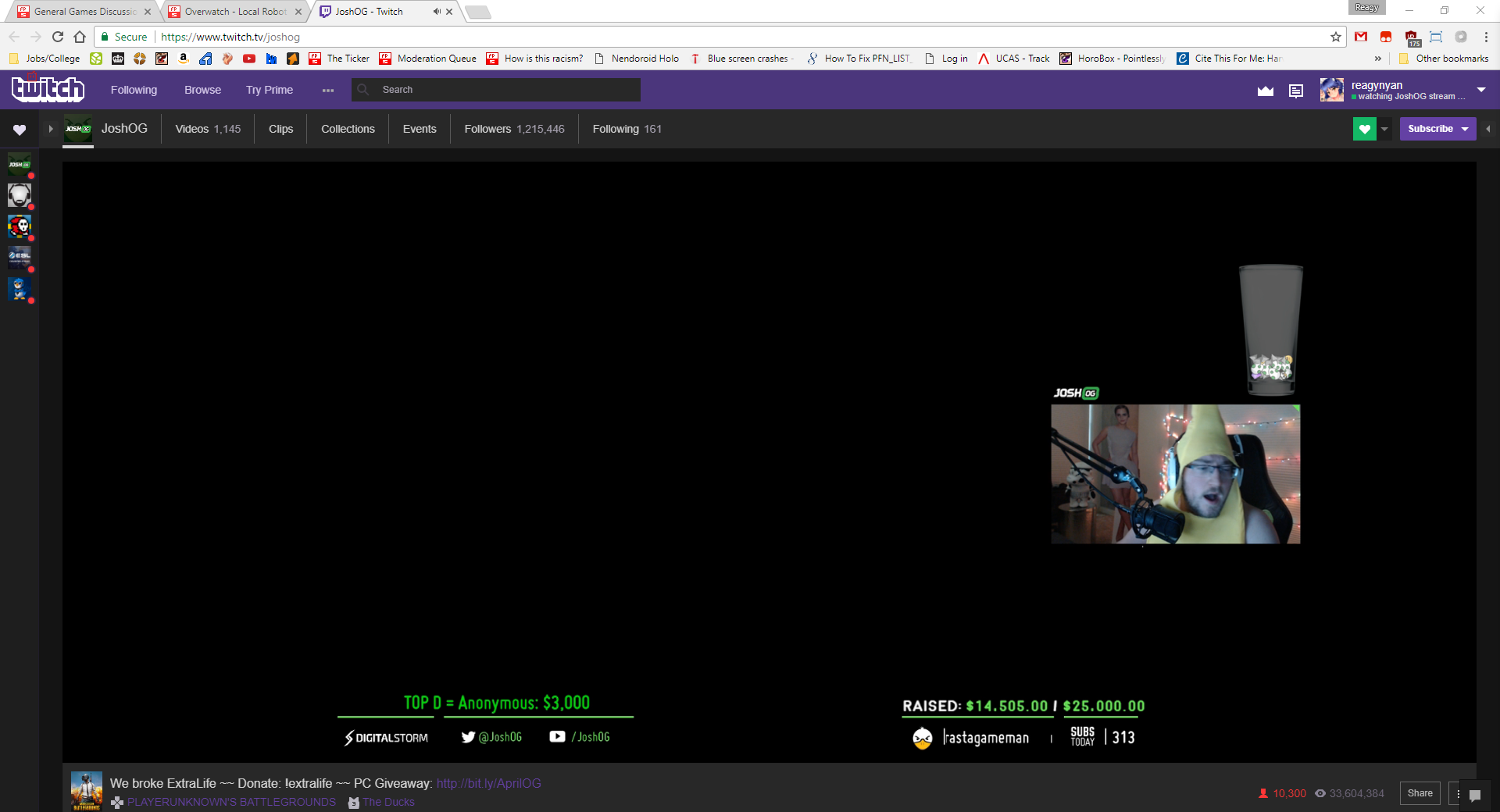The image size is (1500, 812).
Task: Switch to the Clips tab
Action: tap(280, 129)
